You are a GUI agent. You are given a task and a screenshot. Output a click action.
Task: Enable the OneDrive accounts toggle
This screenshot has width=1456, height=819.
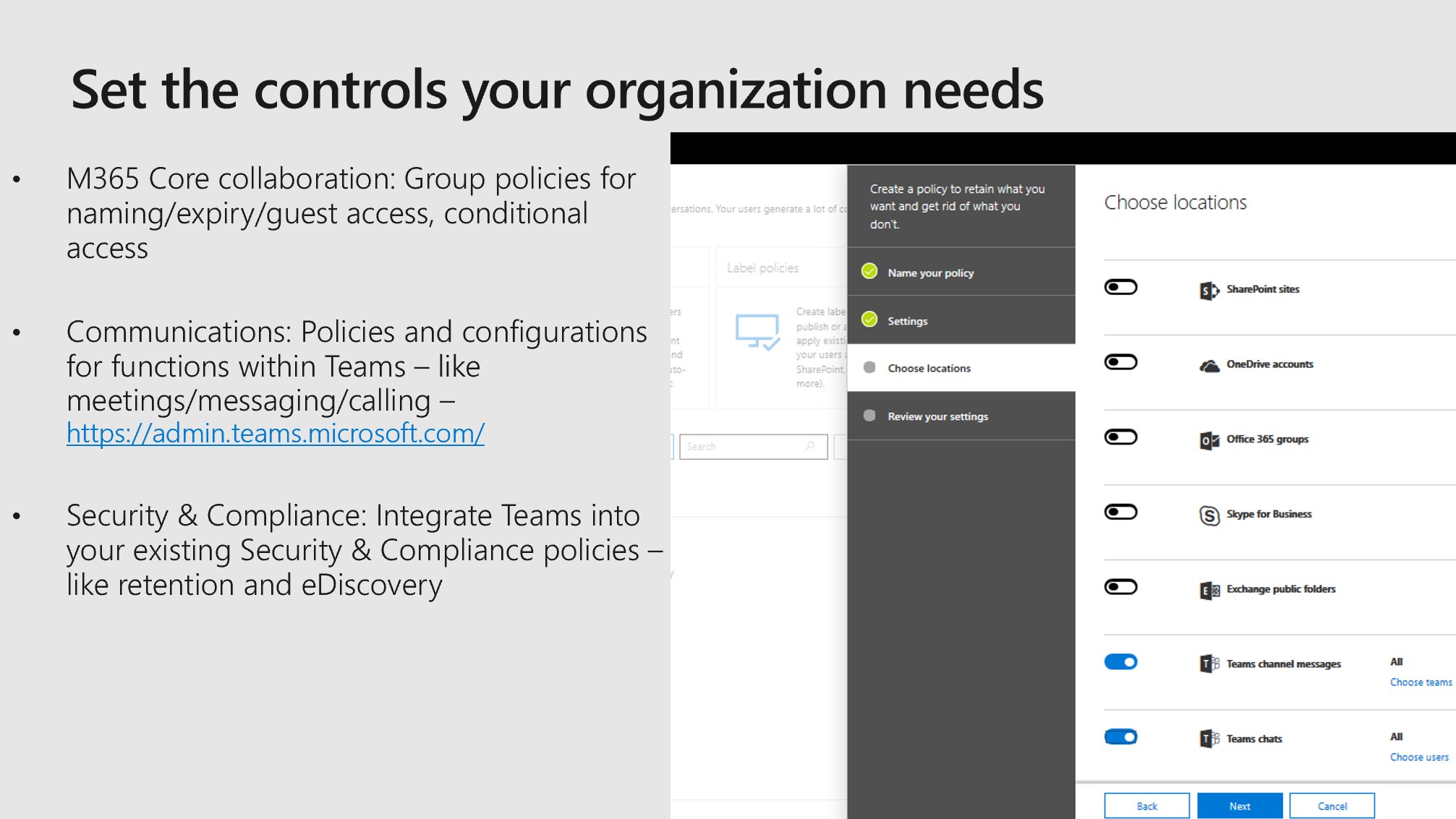pos(1120,362)
